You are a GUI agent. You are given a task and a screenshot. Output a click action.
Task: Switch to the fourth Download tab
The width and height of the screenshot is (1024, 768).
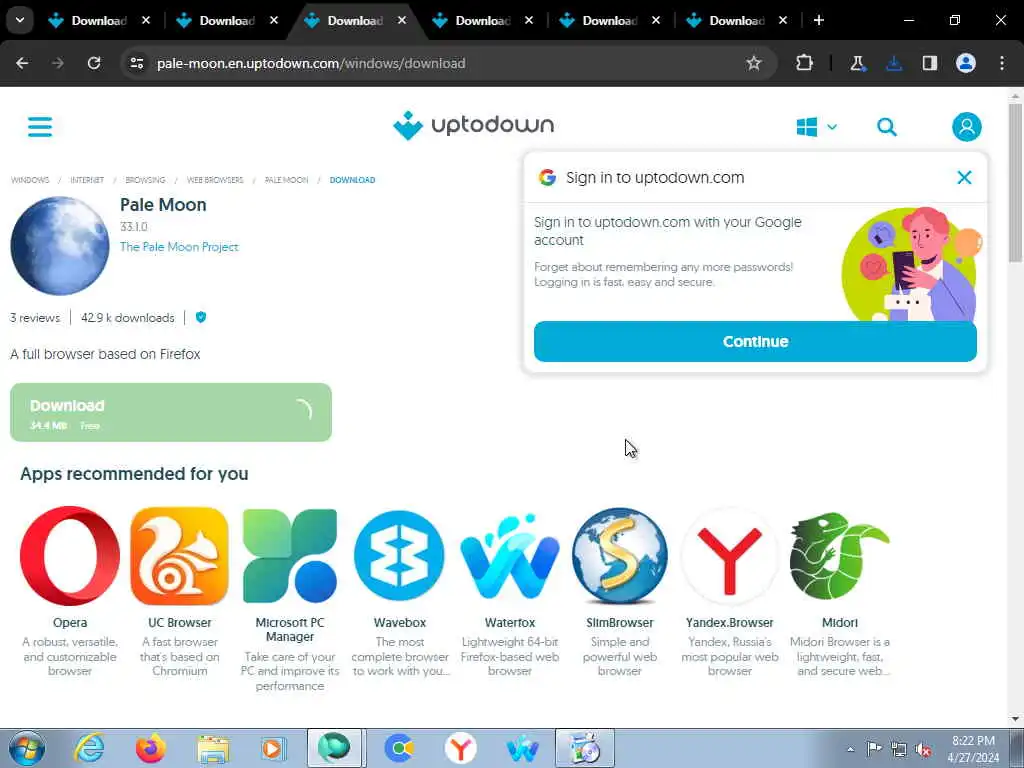pos(482,21)
